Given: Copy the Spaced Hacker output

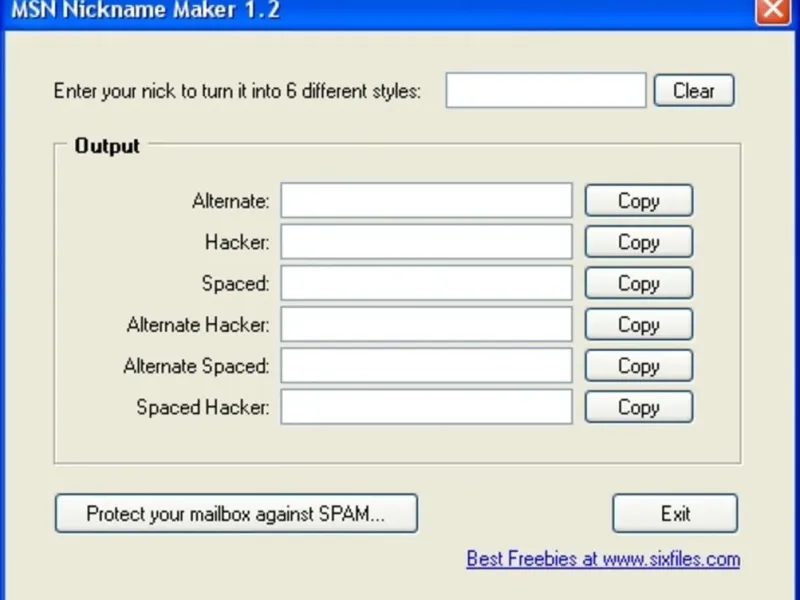Looking at the screenshot, I should point(639,407).
